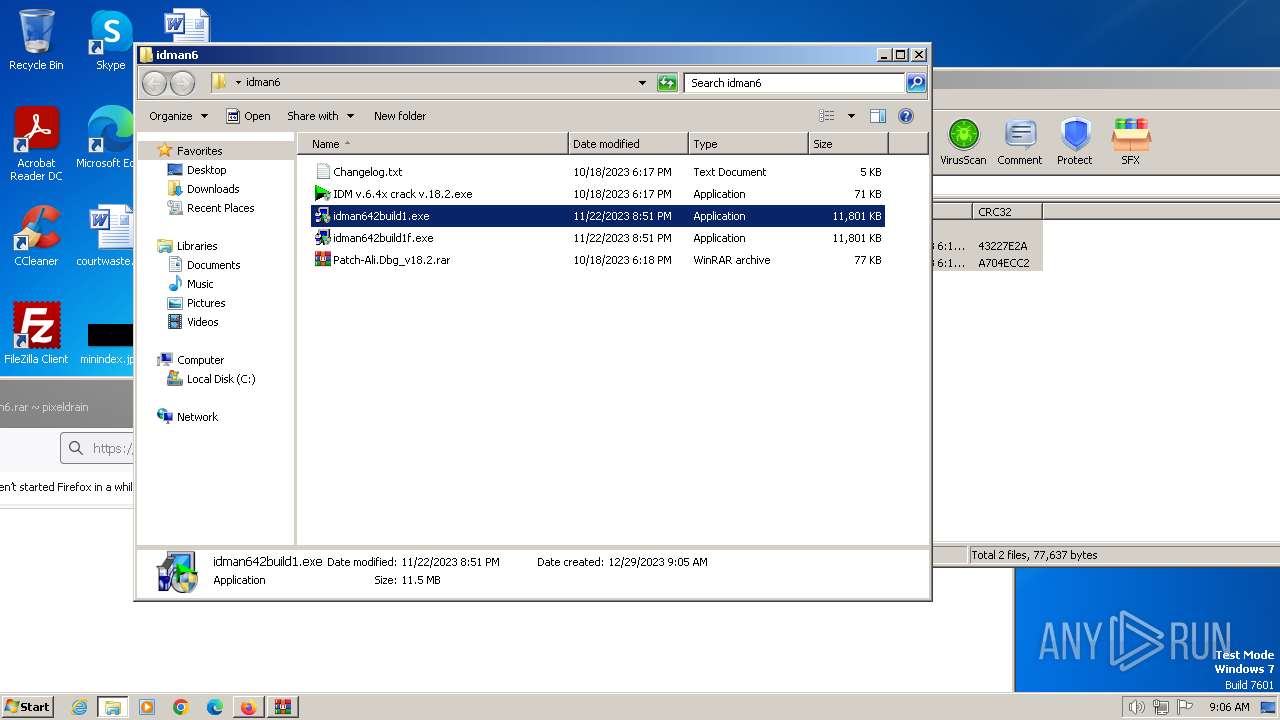Open the Organize dropdown menu
Image resolution: width=1280 pixels, height=720 pixels.
click(178, 116)
